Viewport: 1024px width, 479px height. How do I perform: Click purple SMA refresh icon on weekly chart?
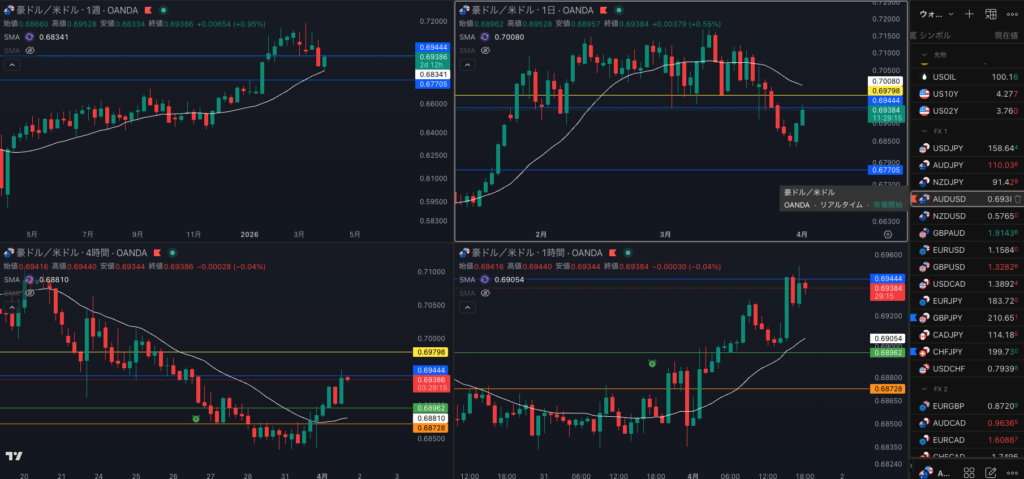pyautogui.click(x=29, y=37)
